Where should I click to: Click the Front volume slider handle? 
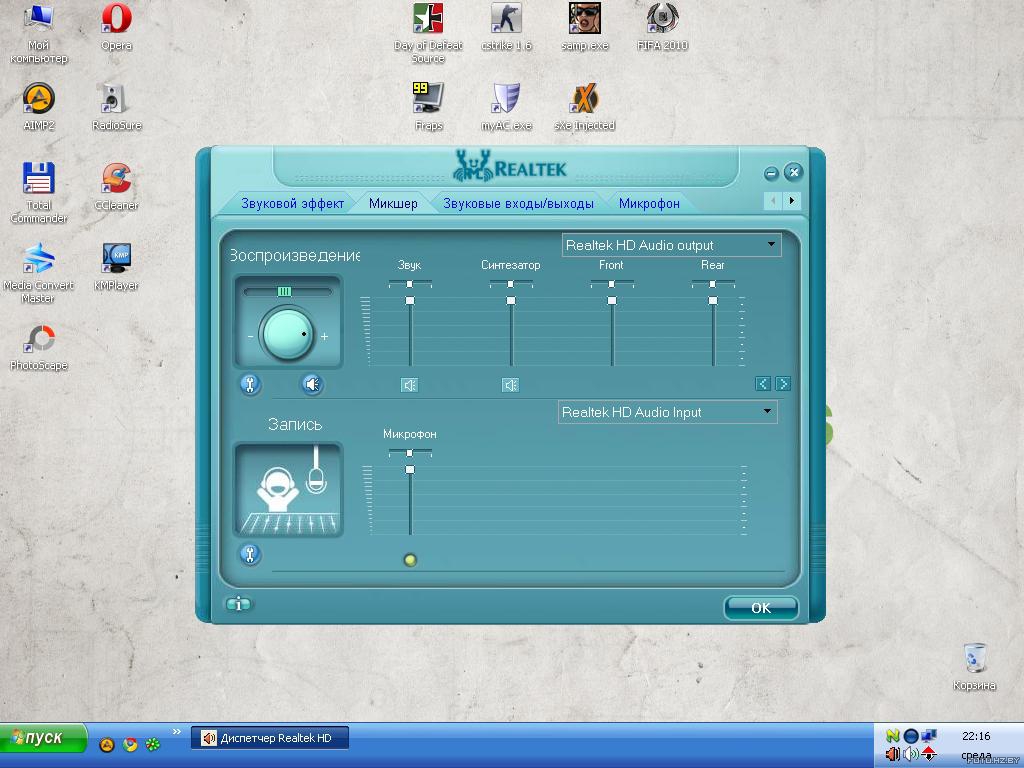click(x=612, y=300)
